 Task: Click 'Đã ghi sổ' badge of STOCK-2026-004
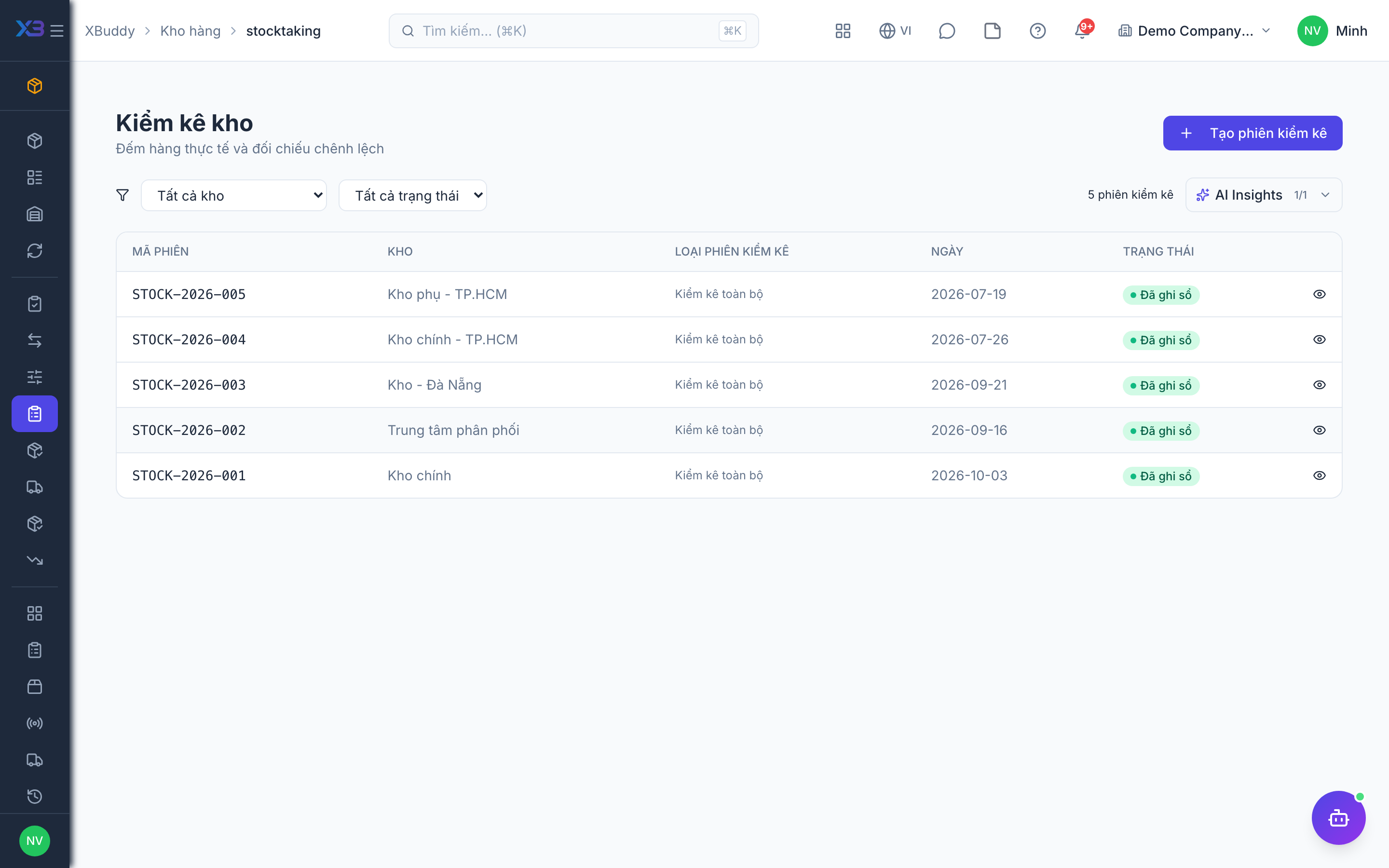(1160, 340)
